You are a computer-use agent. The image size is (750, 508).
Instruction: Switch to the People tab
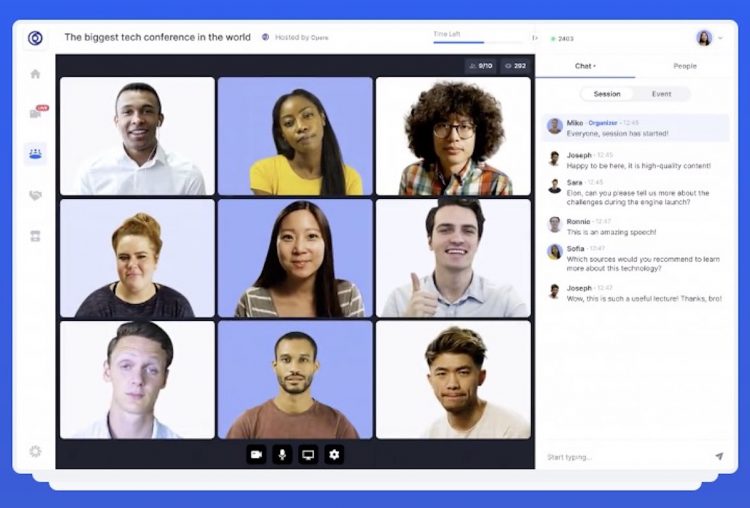685,66
